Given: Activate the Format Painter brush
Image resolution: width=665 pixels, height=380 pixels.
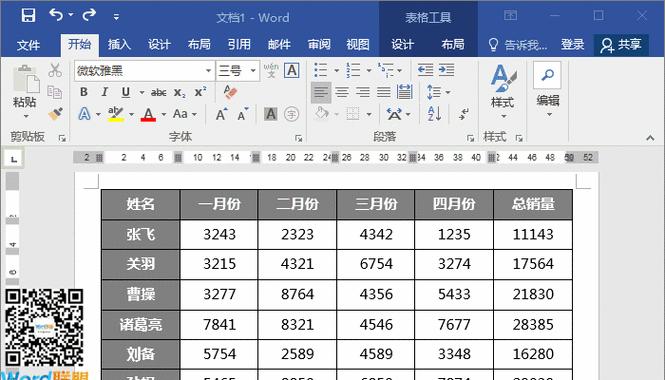Looking at the screenshot, I should tap(55, 114).
